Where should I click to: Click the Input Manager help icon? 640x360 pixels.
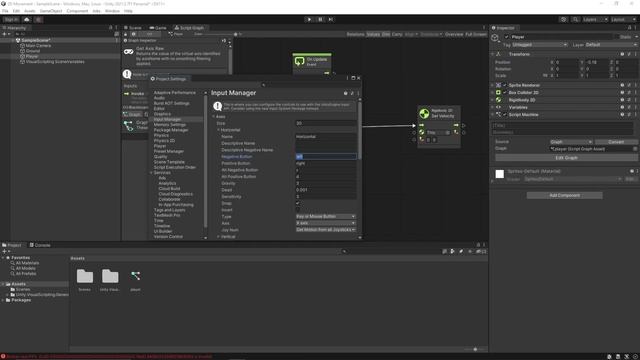345,93
